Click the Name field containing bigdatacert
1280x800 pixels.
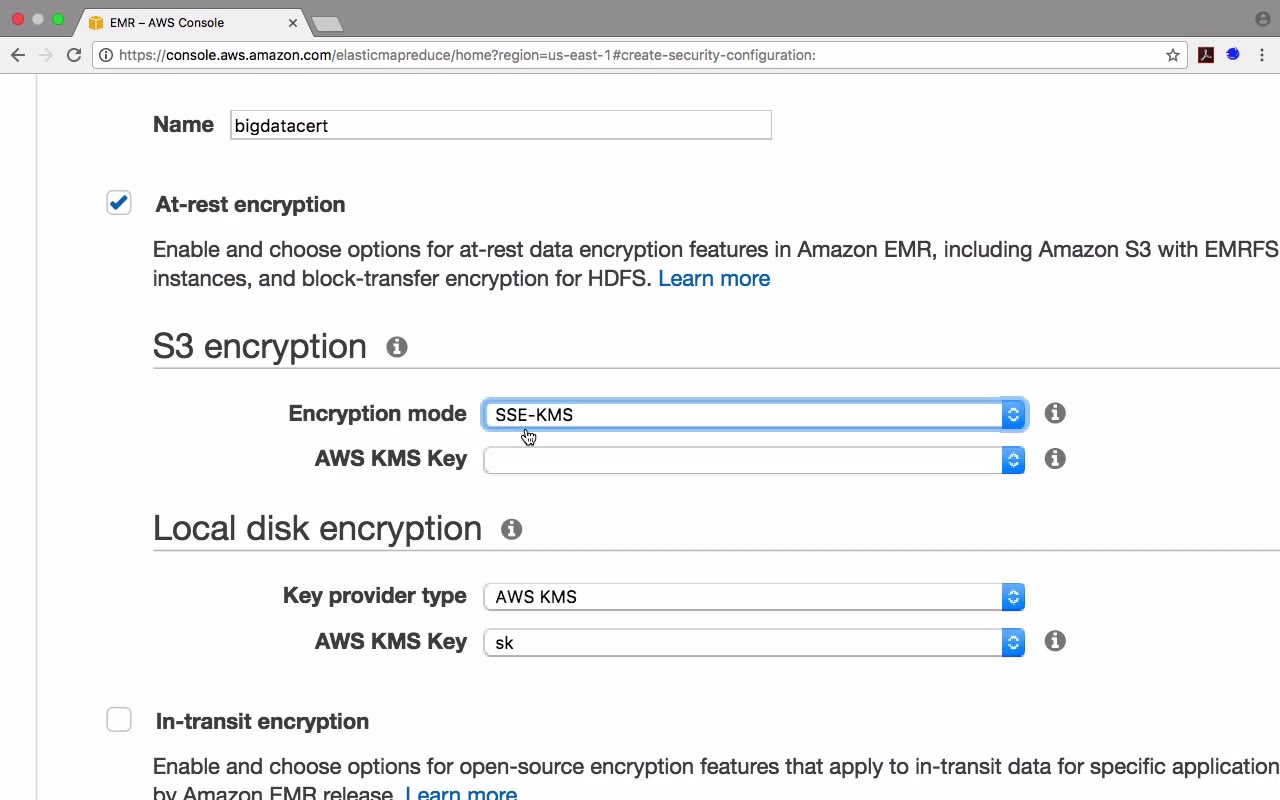click(x=500, y=125)
